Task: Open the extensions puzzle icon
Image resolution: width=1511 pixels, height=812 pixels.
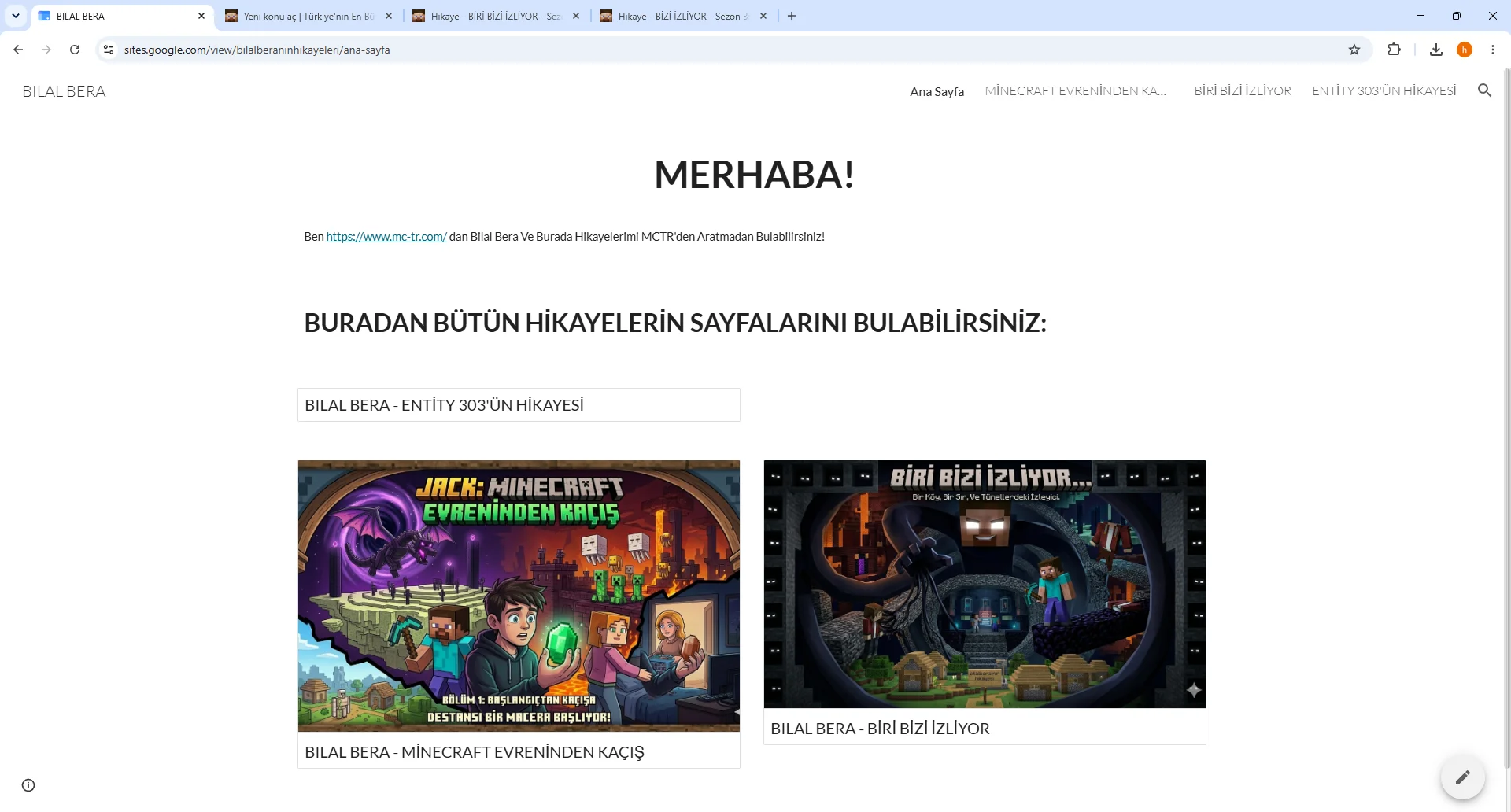Action: [1394, 50]
